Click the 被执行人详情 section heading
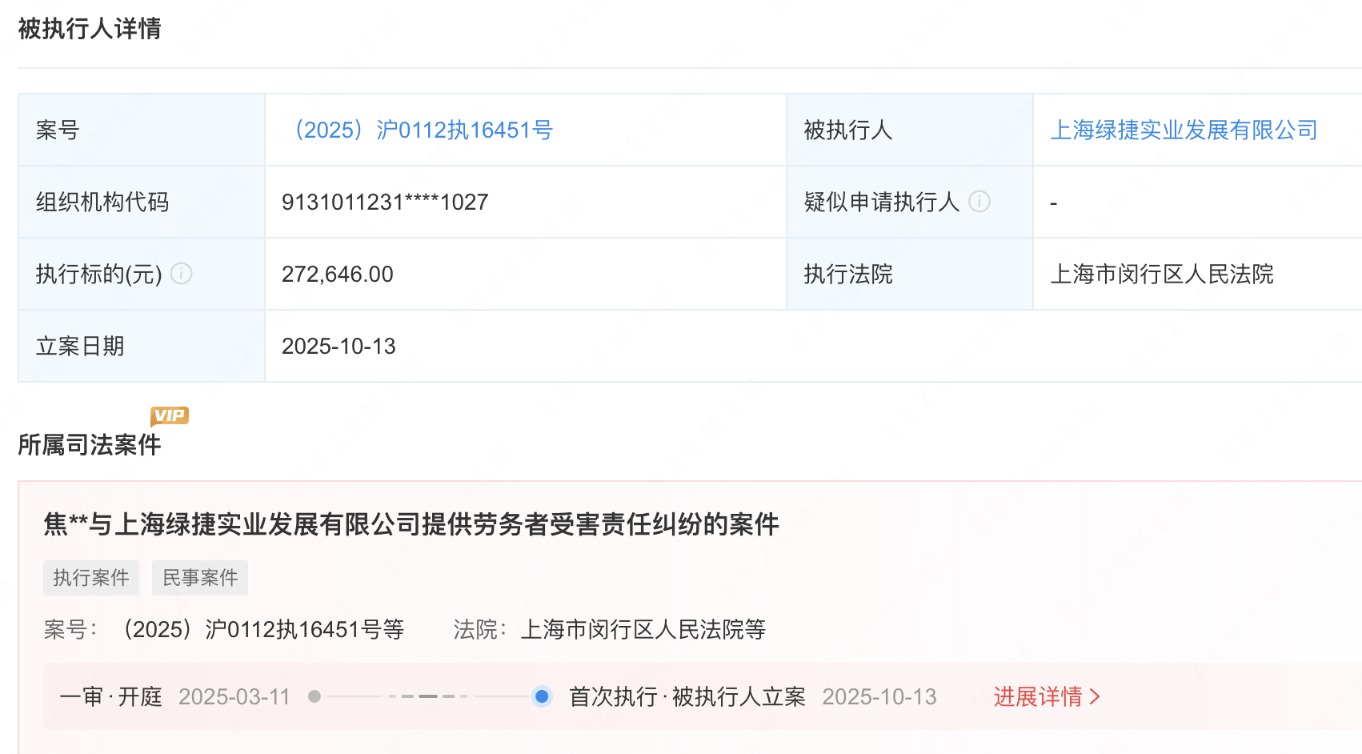1362x754 pixels. [90, 29]
